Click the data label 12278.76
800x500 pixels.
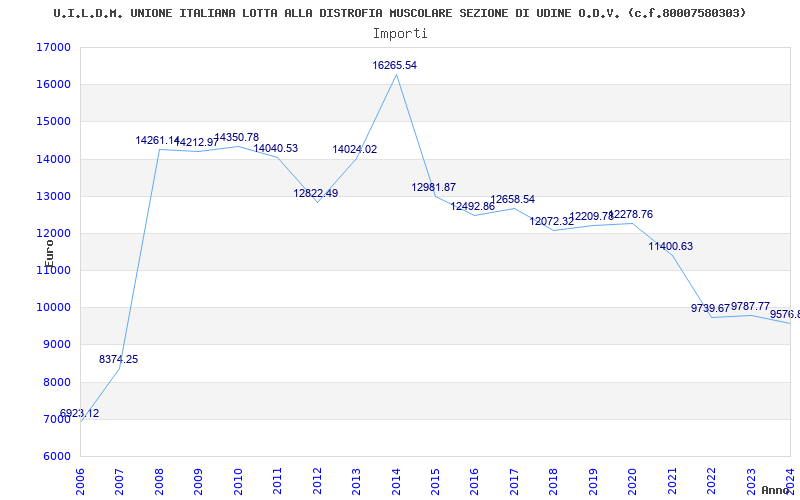631,214
